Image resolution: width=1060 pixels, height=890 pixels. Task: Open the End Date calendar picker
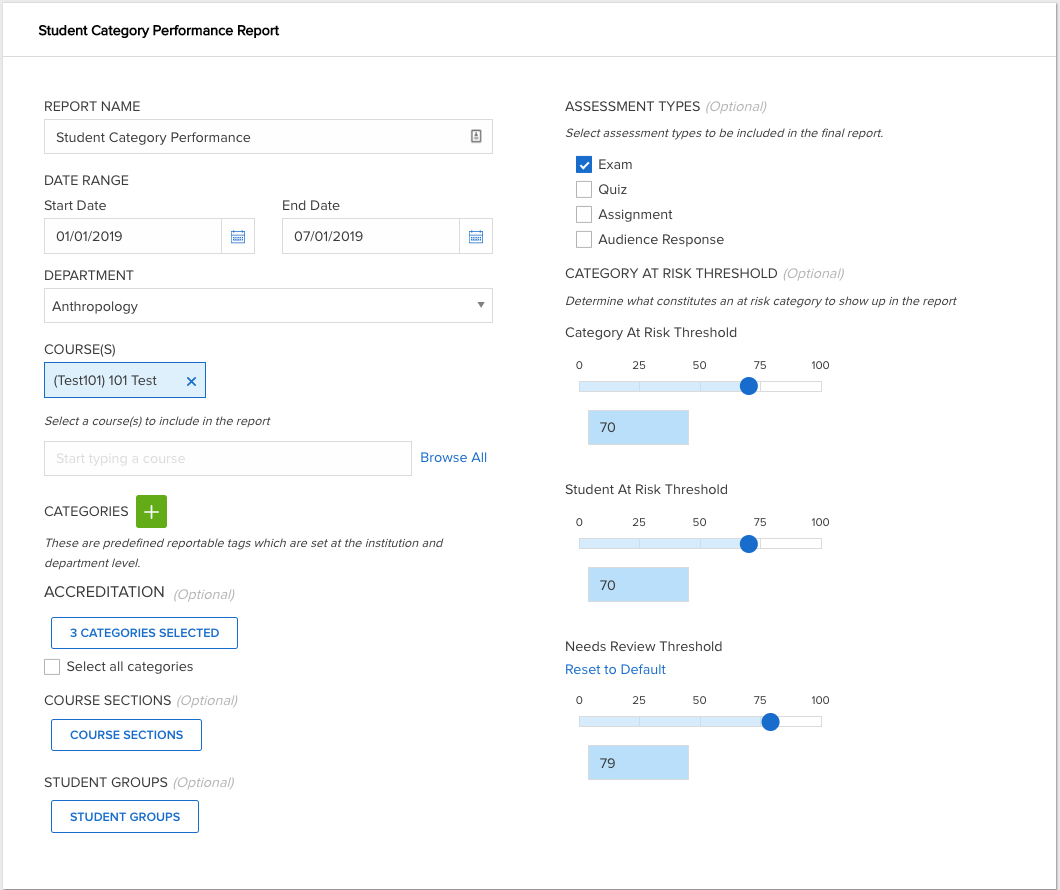(477, 236)
